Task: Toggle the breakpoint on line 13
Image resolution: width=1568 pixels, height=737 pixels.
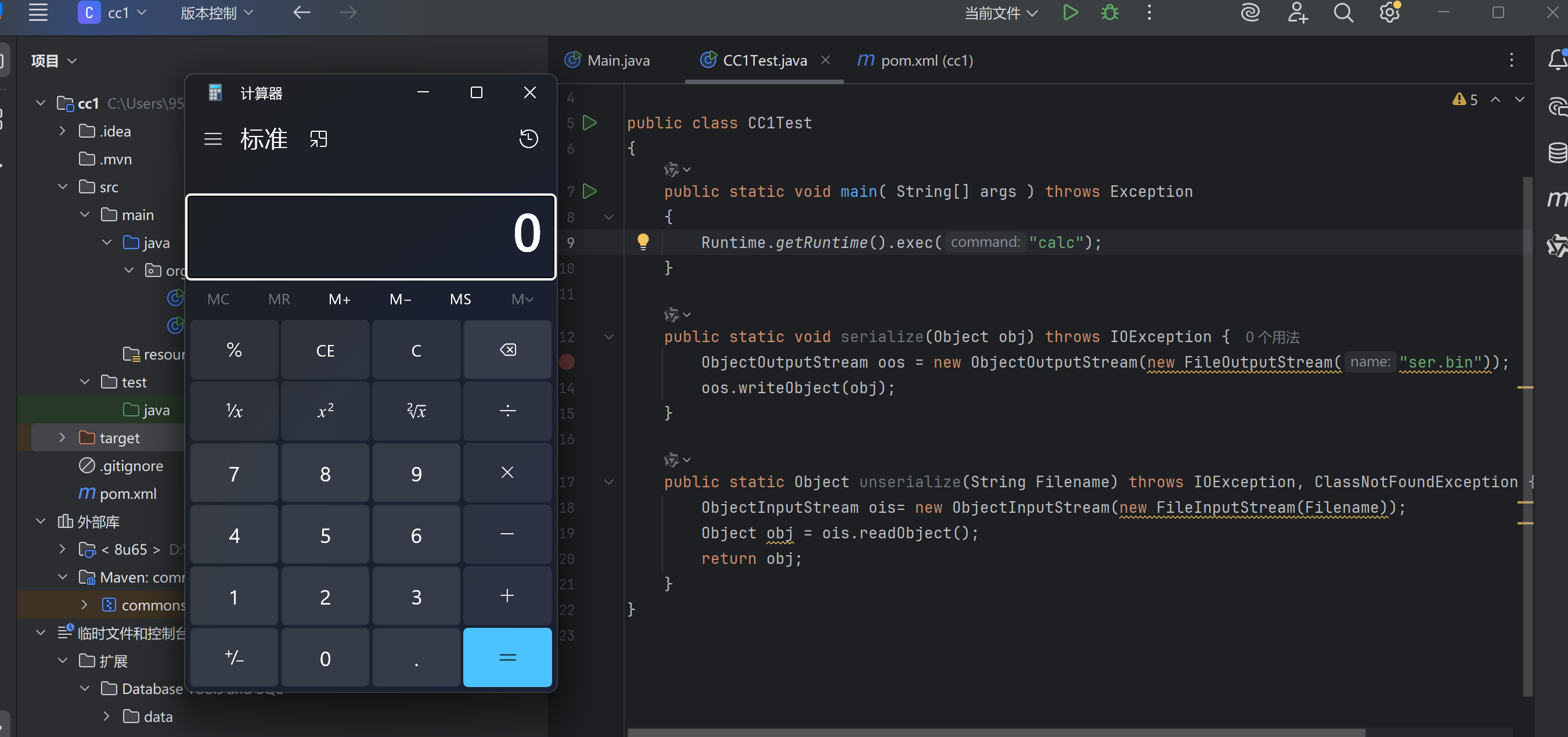Action: coord(567,362)
